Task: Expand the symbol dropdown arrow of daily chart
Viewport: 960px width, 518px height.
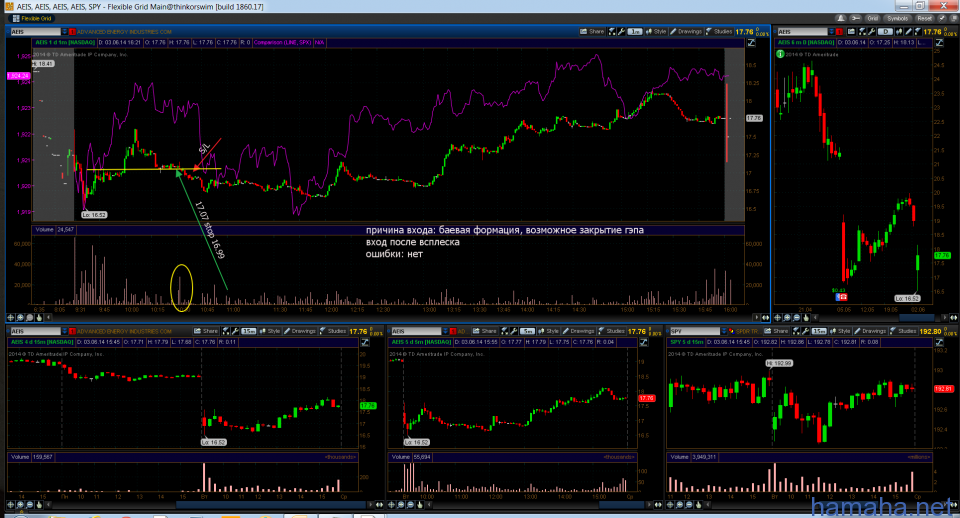Action: 831,31
